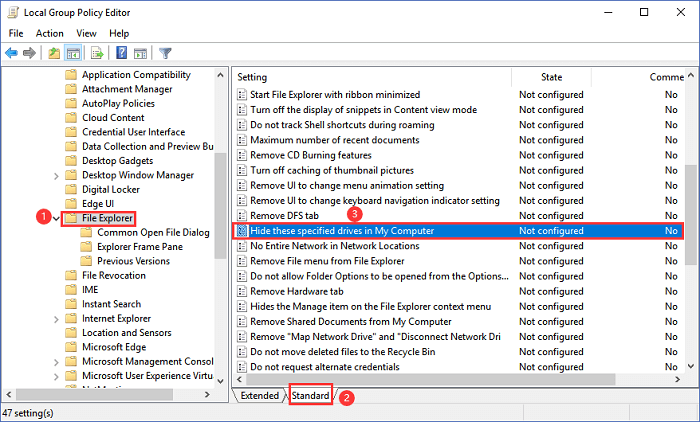This screenshot has width=700, height=422.
Task: Switch to the Extended tab
Action: (260, 396)
